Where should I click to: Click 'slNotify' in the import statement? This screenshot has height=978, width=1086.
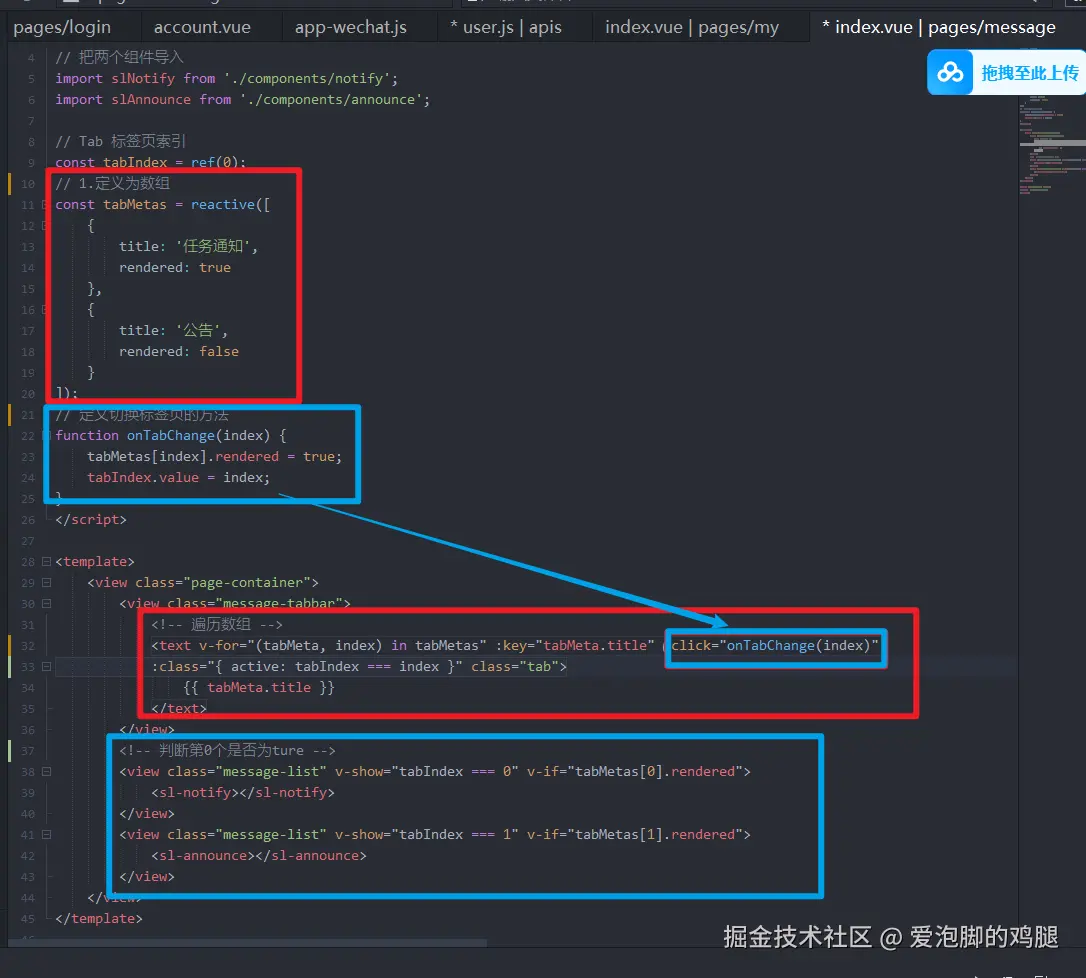coord(143,78)
